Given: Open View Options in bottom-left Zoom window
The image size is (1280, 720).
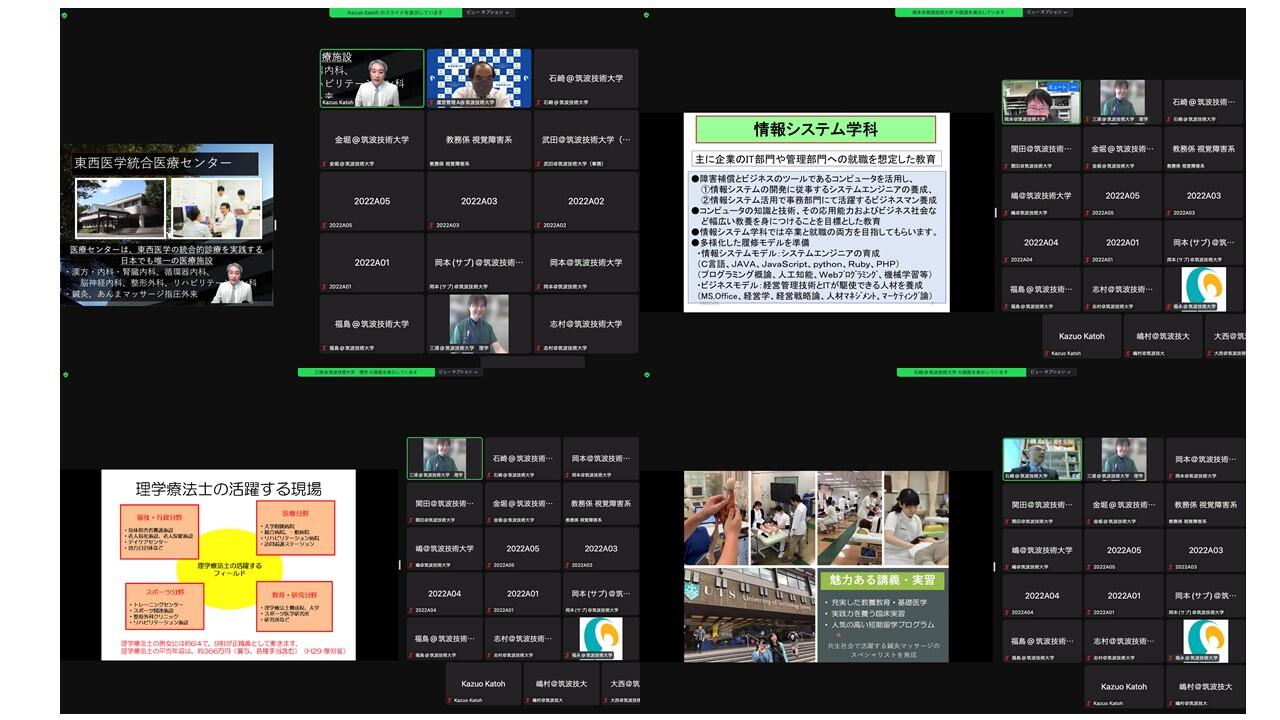Looking at the screenshot, I should pyautogui.click(x=458, y=372).
